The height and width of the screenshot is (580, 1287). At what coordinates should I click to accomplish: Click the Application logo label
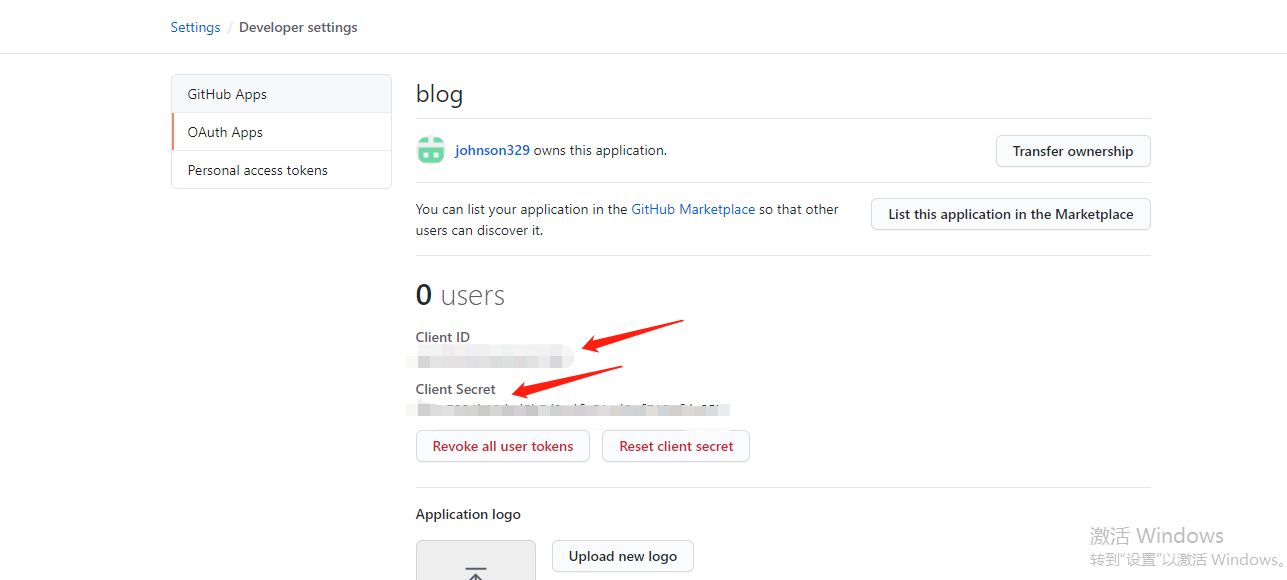click(468, 514)
